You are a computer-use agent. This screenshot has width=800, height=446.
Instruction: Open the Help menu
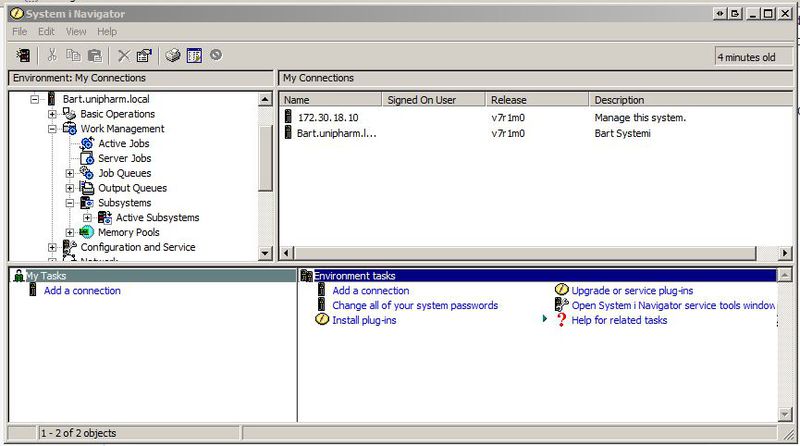[x=107, y=32]
